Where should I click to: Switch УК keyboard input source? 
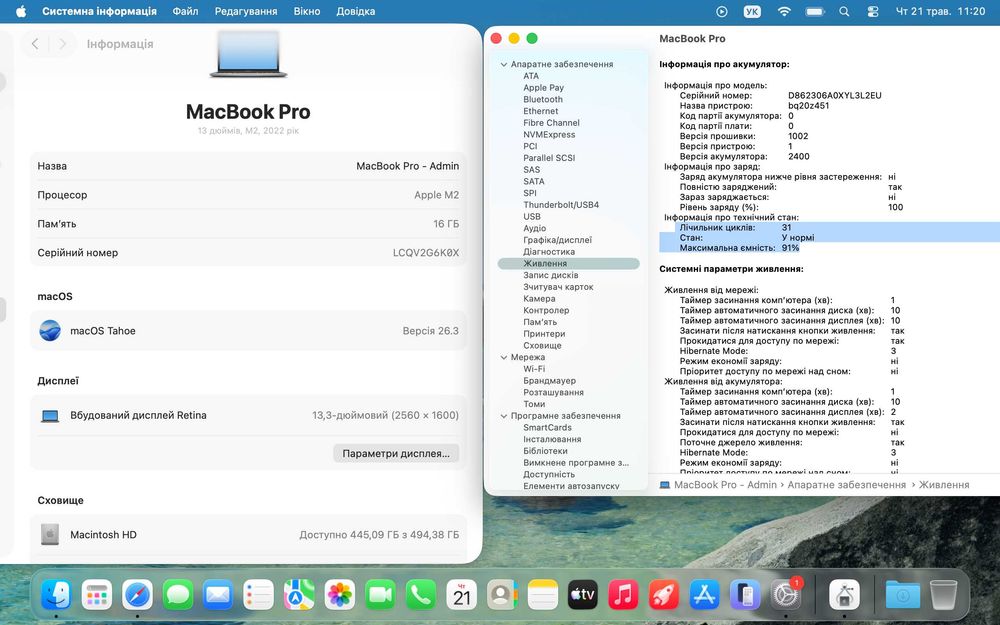tap(753, 11)
